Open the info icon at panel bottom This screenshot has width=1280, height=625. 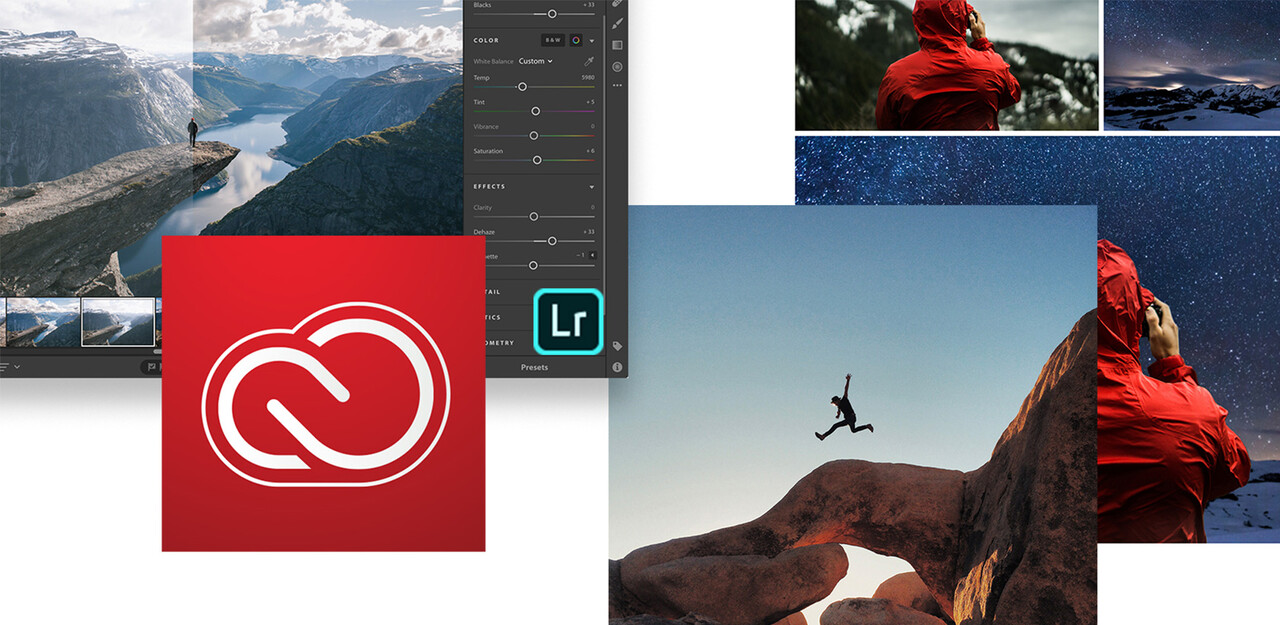[617, 367]
